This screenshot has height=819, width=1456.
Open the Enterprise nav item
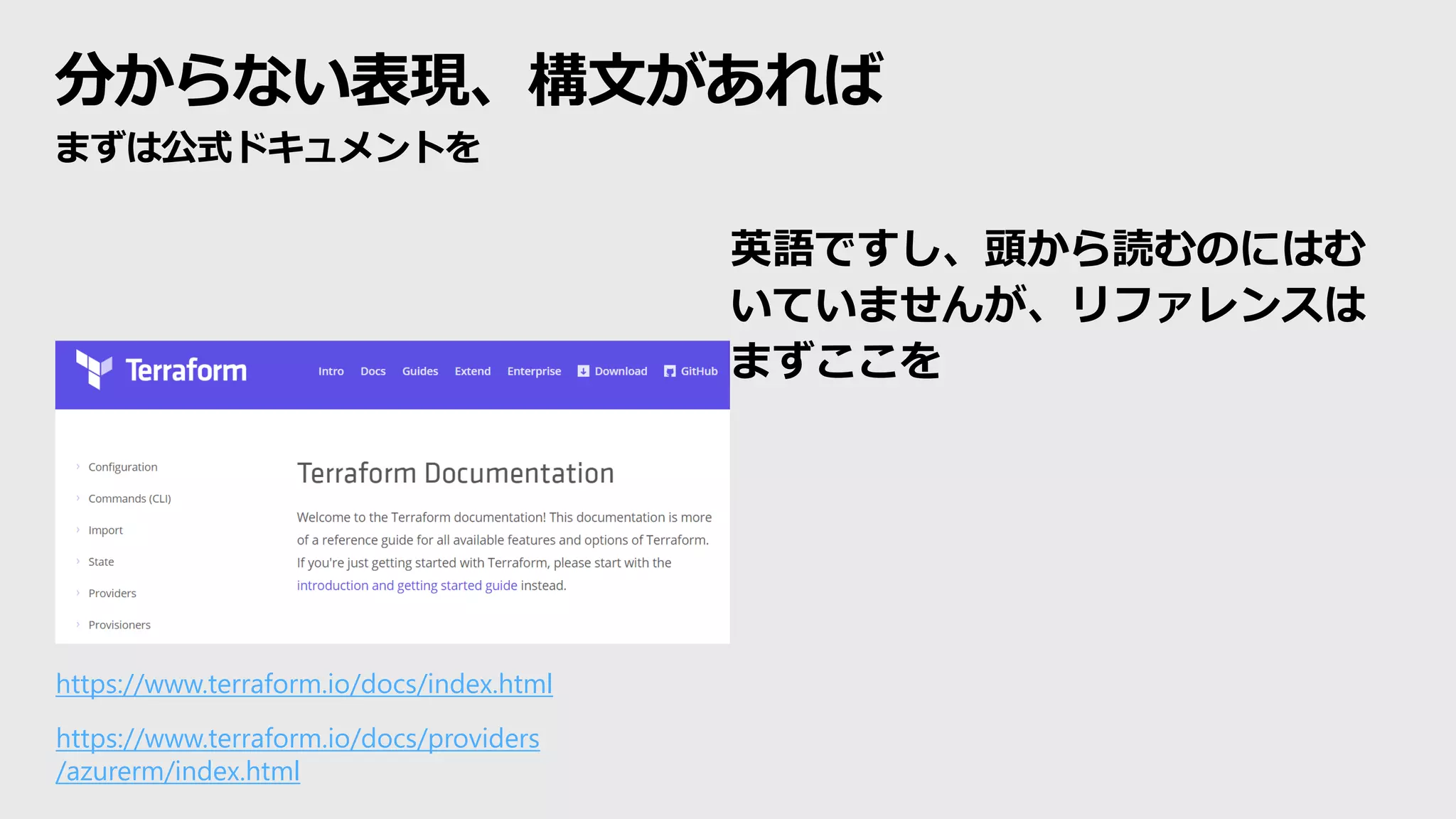click(534, 371)
